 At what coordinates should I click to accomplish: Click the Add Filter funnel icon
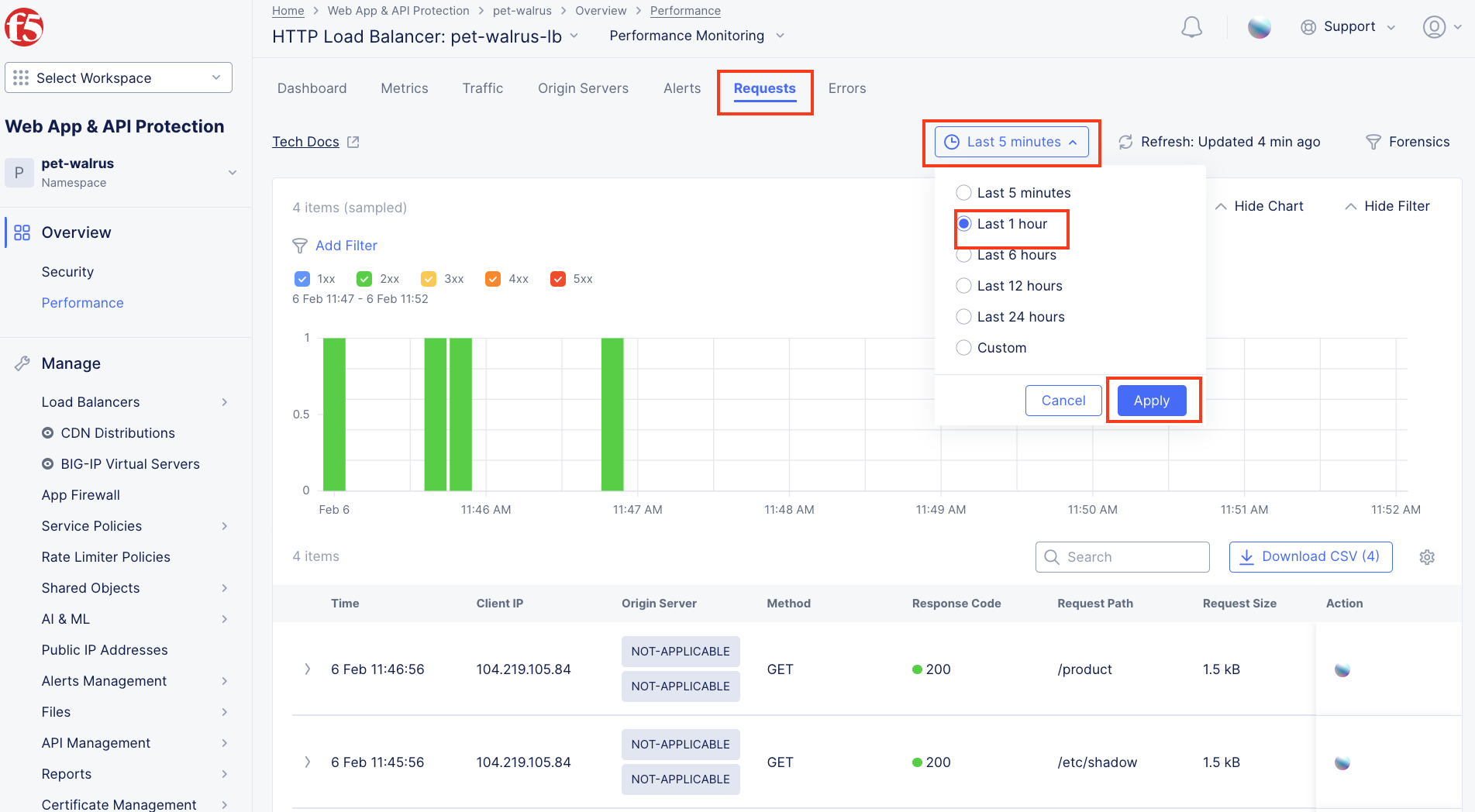pos(300,246)
